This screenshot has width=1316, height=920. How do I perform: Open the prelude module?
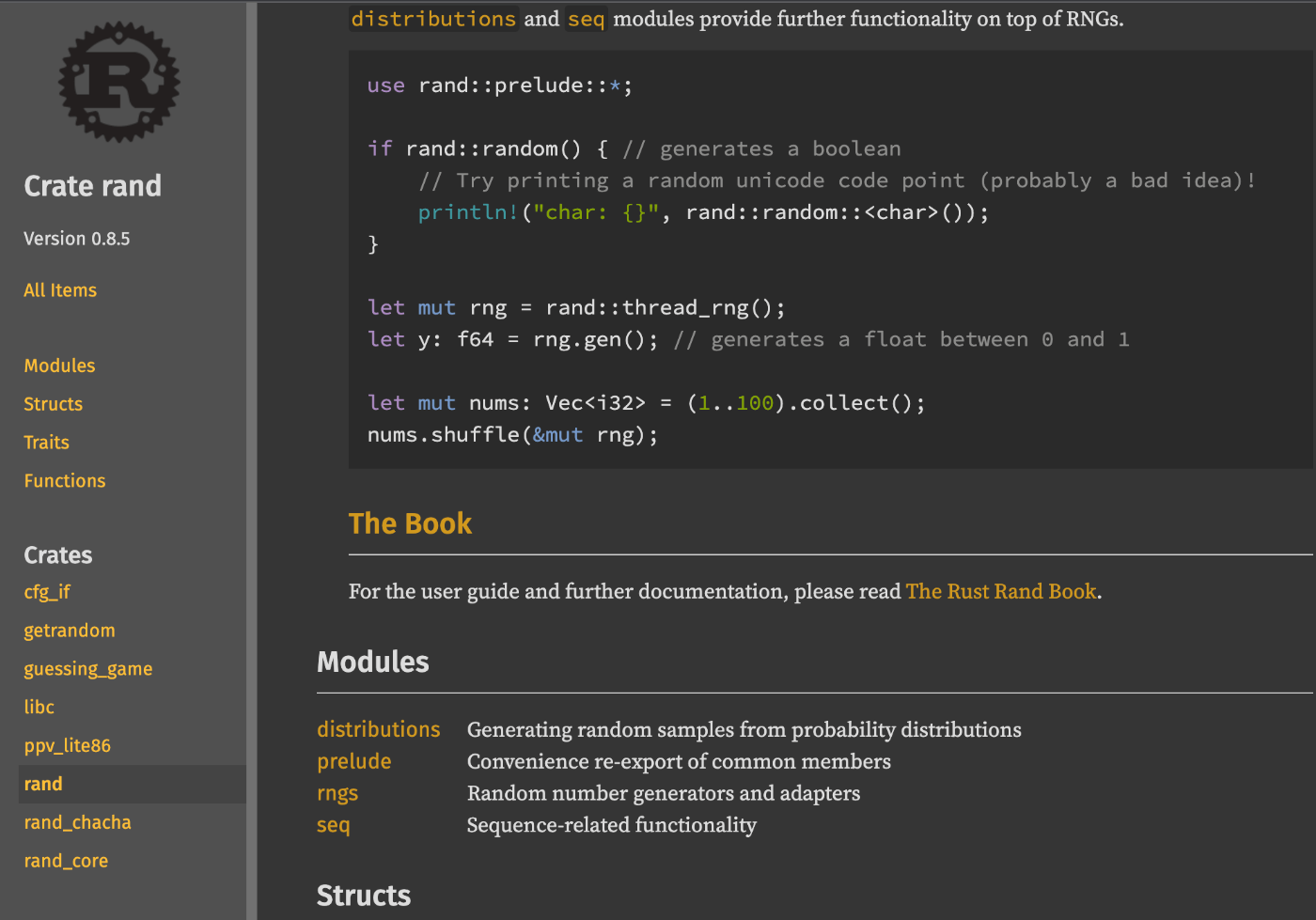click(x=354, y=761)
